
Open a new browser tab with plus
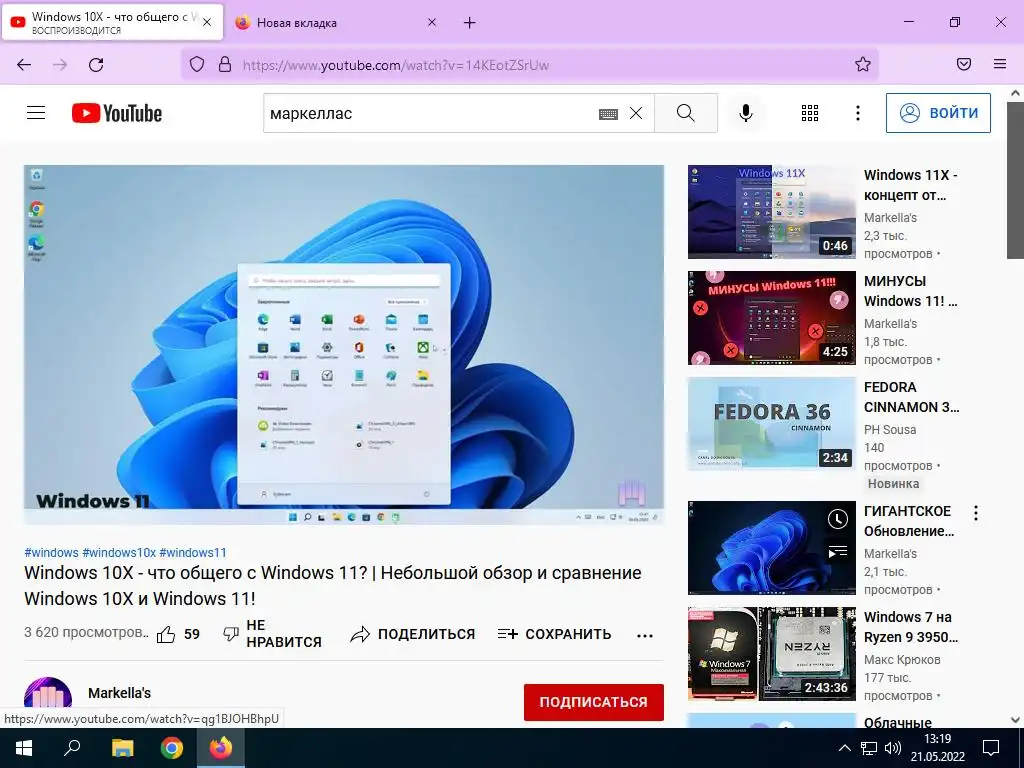pyautogui.click(x=470, y=23)
